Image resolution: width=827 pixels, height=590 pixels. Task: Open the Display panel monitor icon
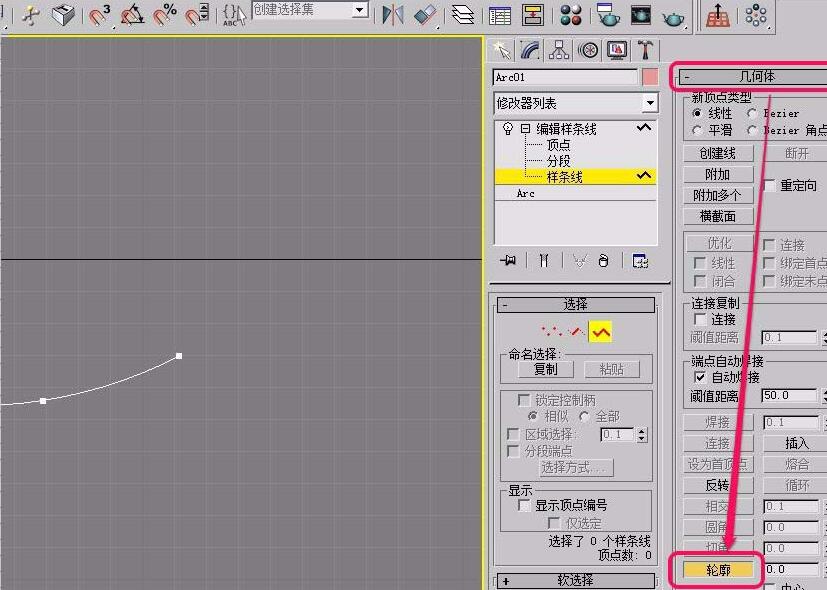614,50
